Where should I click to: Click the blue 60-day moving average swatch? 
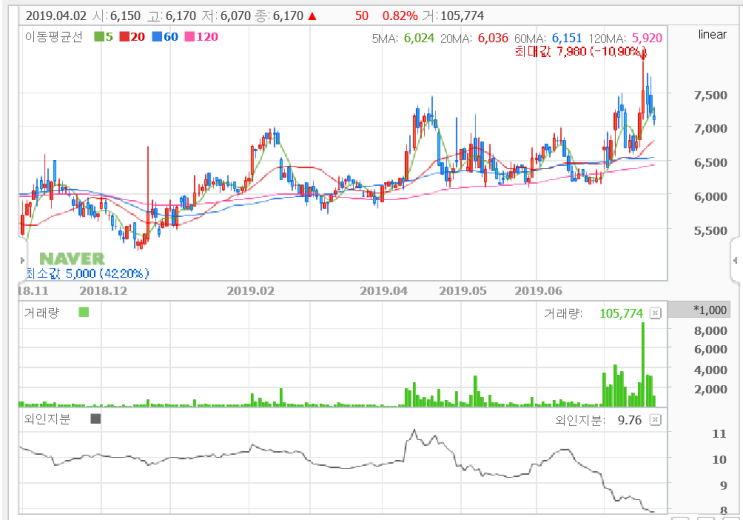click(x=157, y=36)
